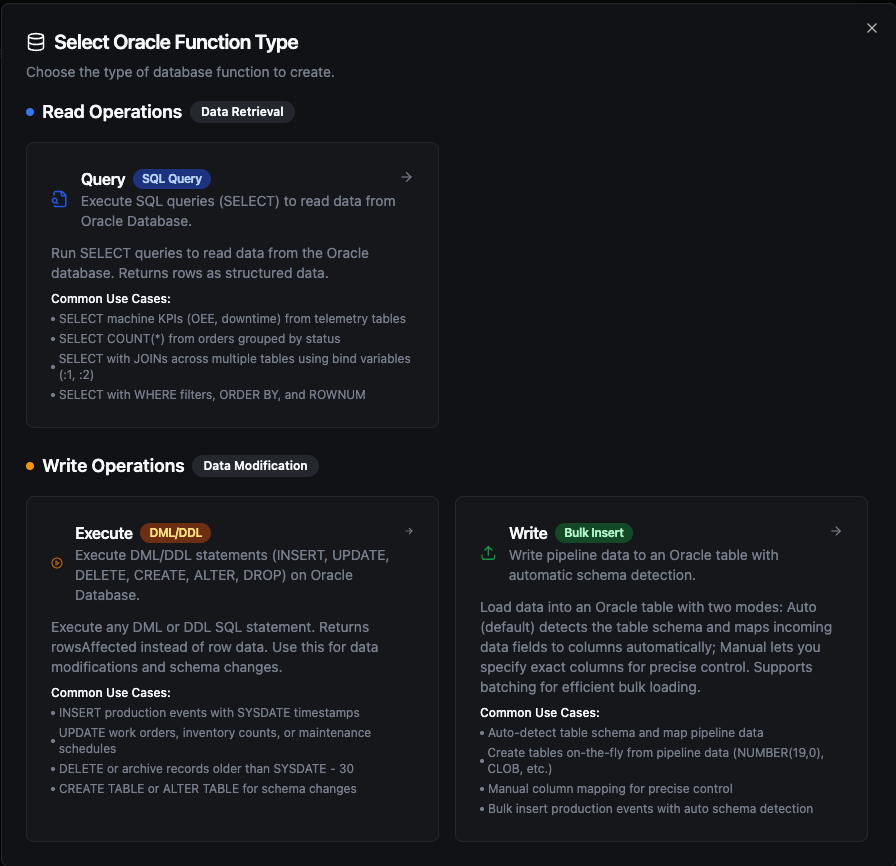This screenshot has width=896, height=866.
Task: Click the orange dot beside Write Operations
Action: [30, 466]
